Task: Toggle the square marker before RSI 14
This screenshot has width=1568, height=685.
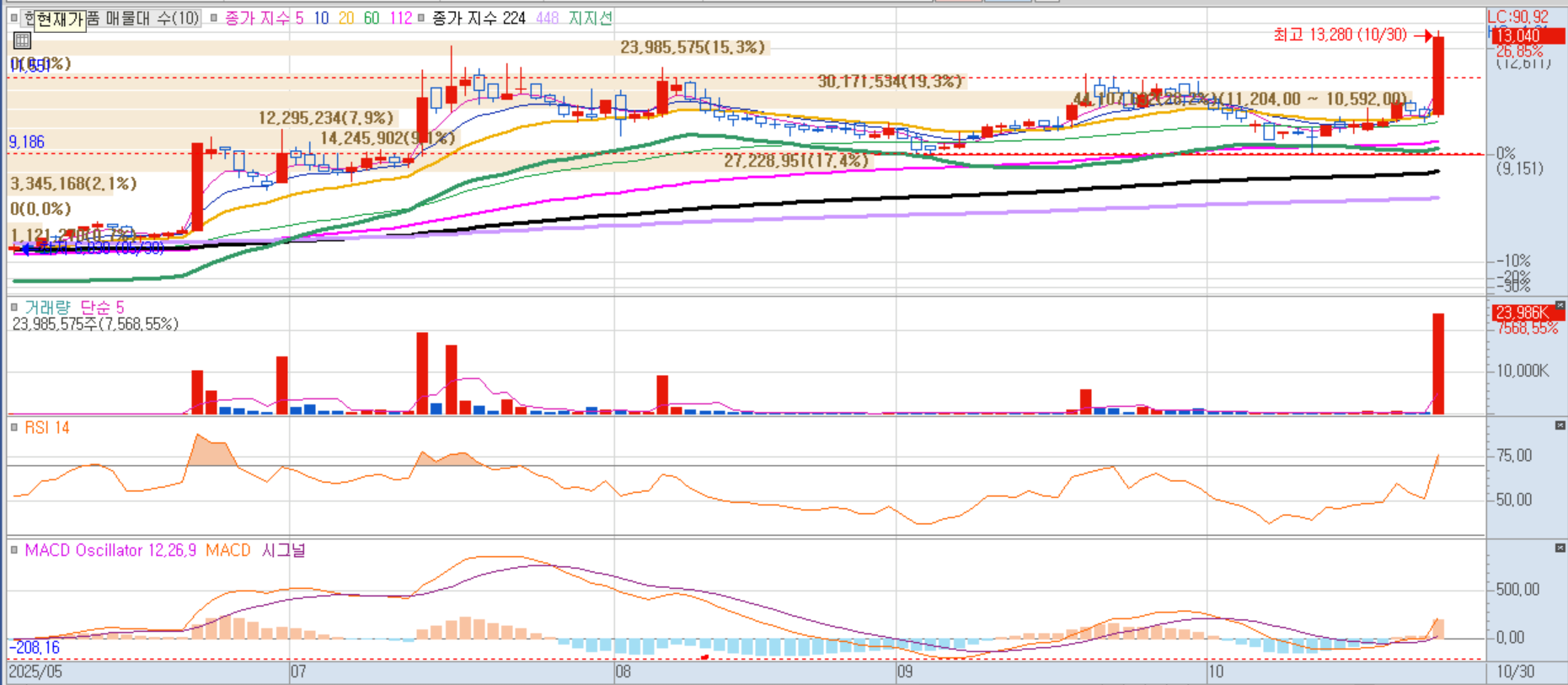Action: [x=13, y=428]
